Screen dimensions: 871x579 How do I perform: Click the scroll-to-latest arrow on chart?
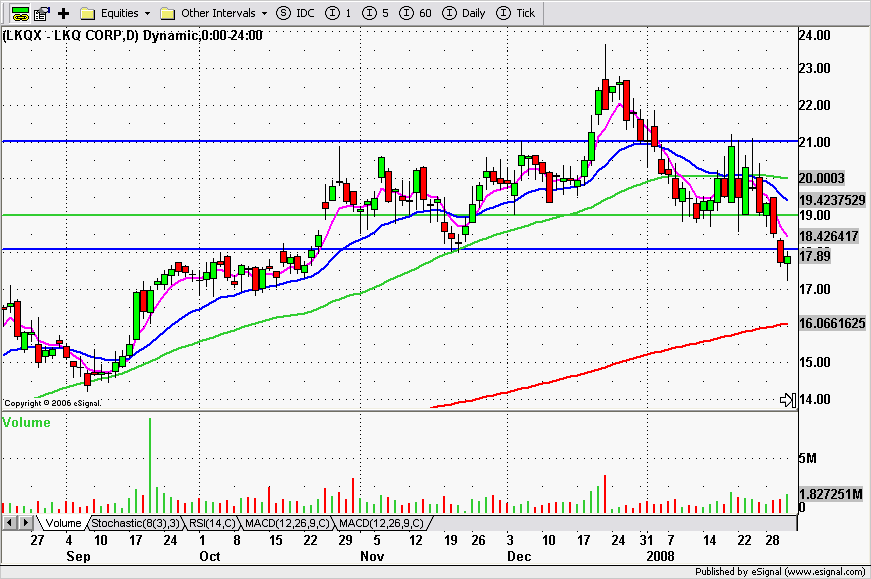click(788, 400)
